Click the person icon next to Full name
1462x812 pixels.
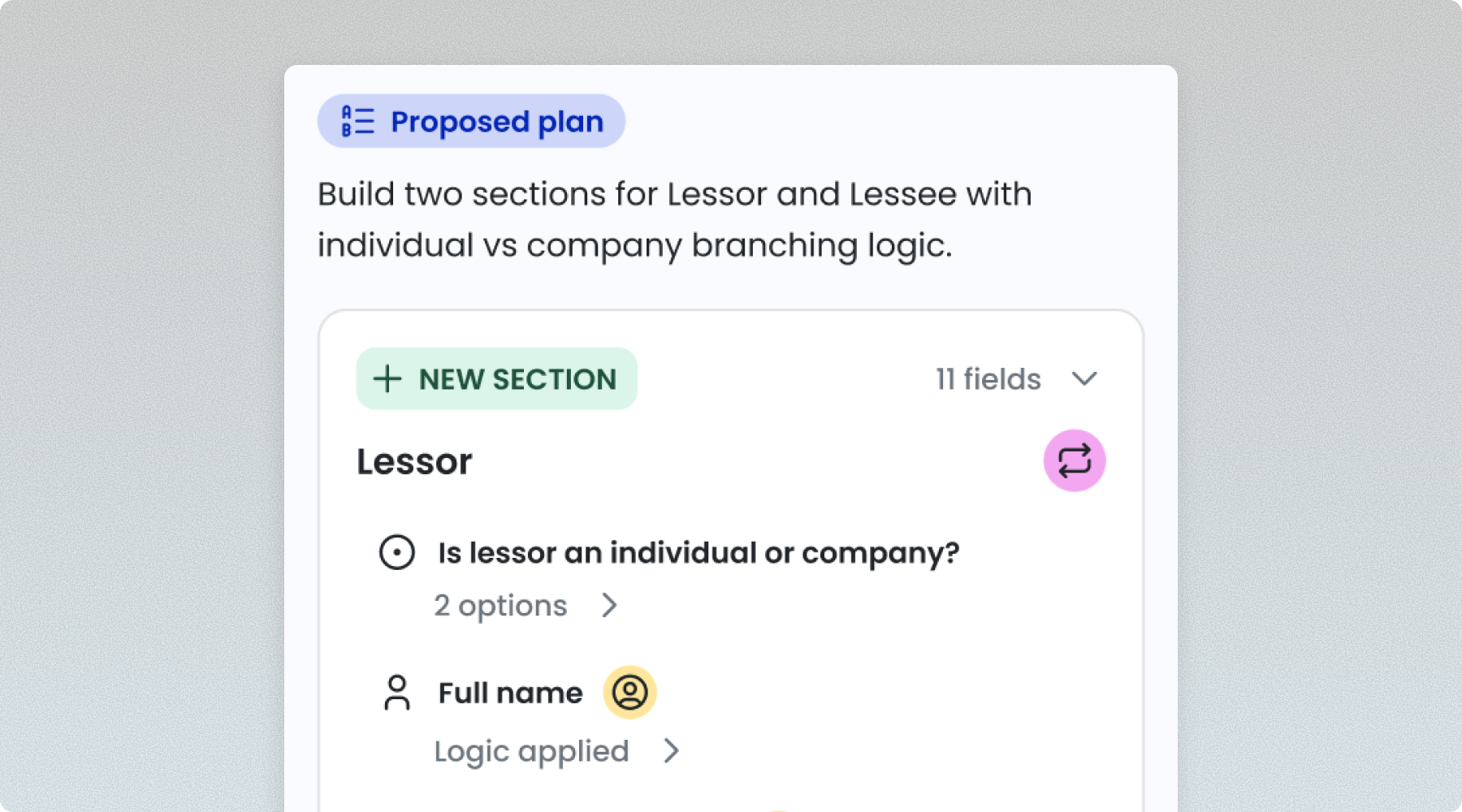tap(397, 693)
